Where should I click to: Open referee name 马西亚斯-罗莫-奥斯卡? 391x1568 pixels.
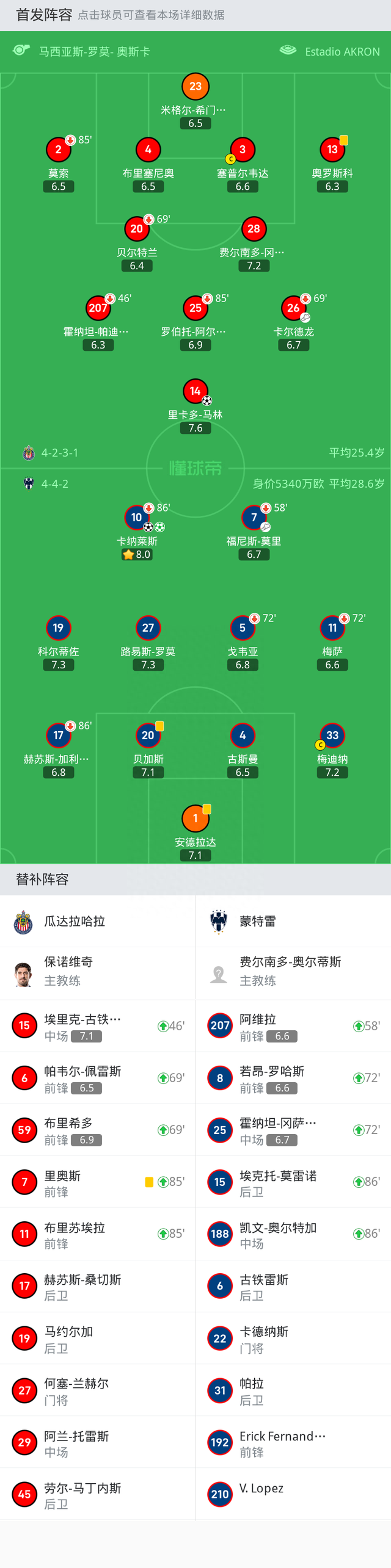coord(94,51)
